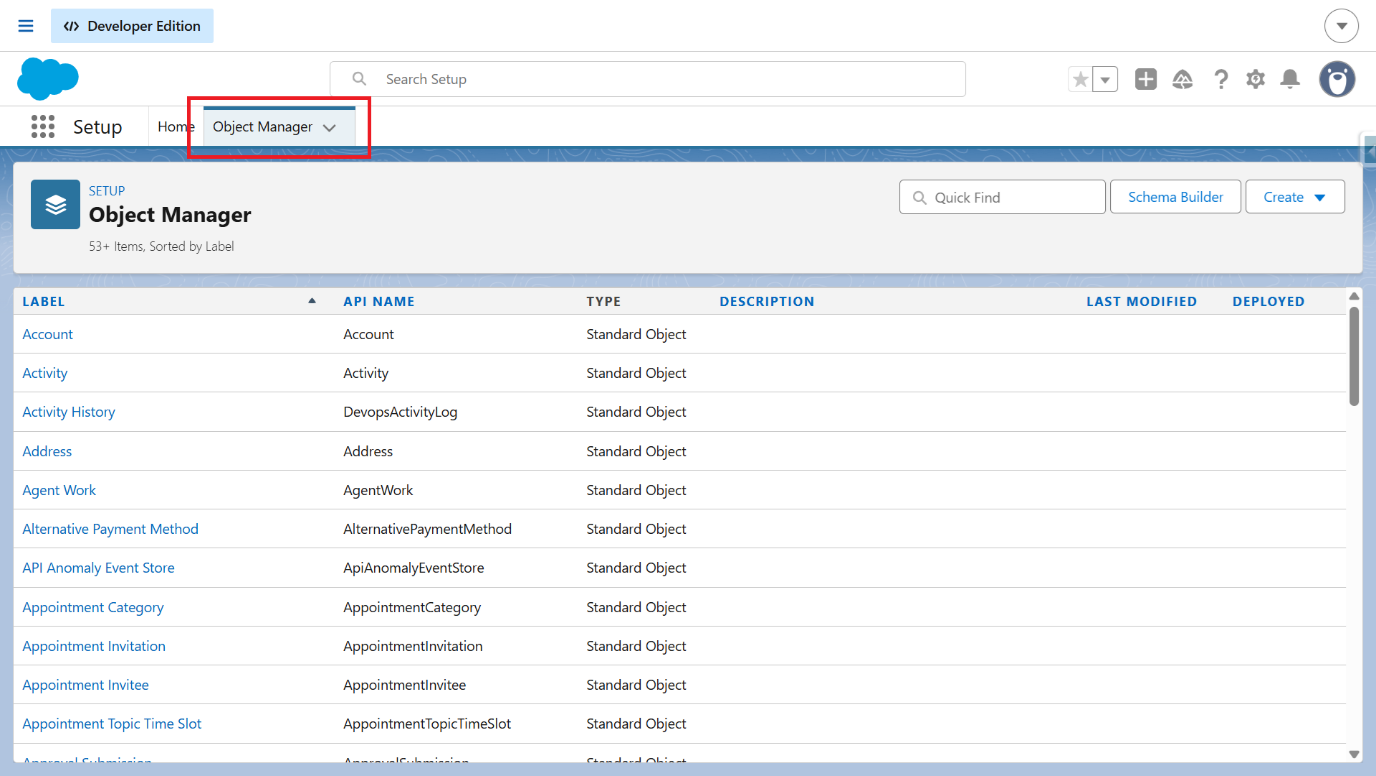Click the ApiAnomalyEventStore API name cell
1376x776 pixels.
(x=413, y=568)
